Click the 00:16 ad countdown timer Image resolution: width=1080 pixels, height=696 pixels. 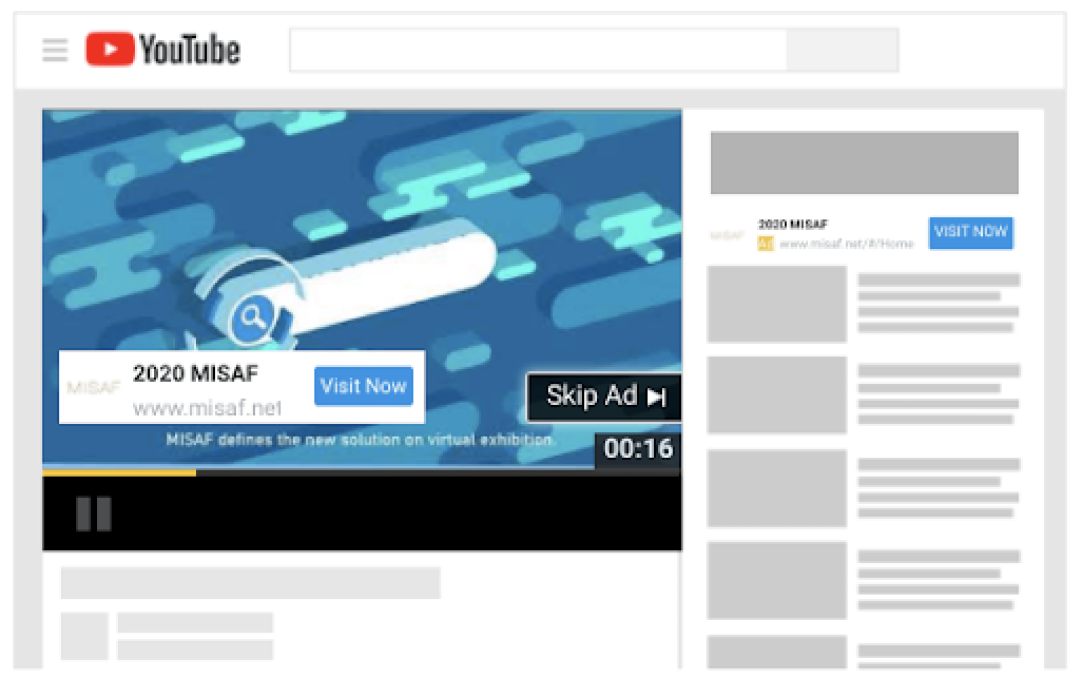638,449
